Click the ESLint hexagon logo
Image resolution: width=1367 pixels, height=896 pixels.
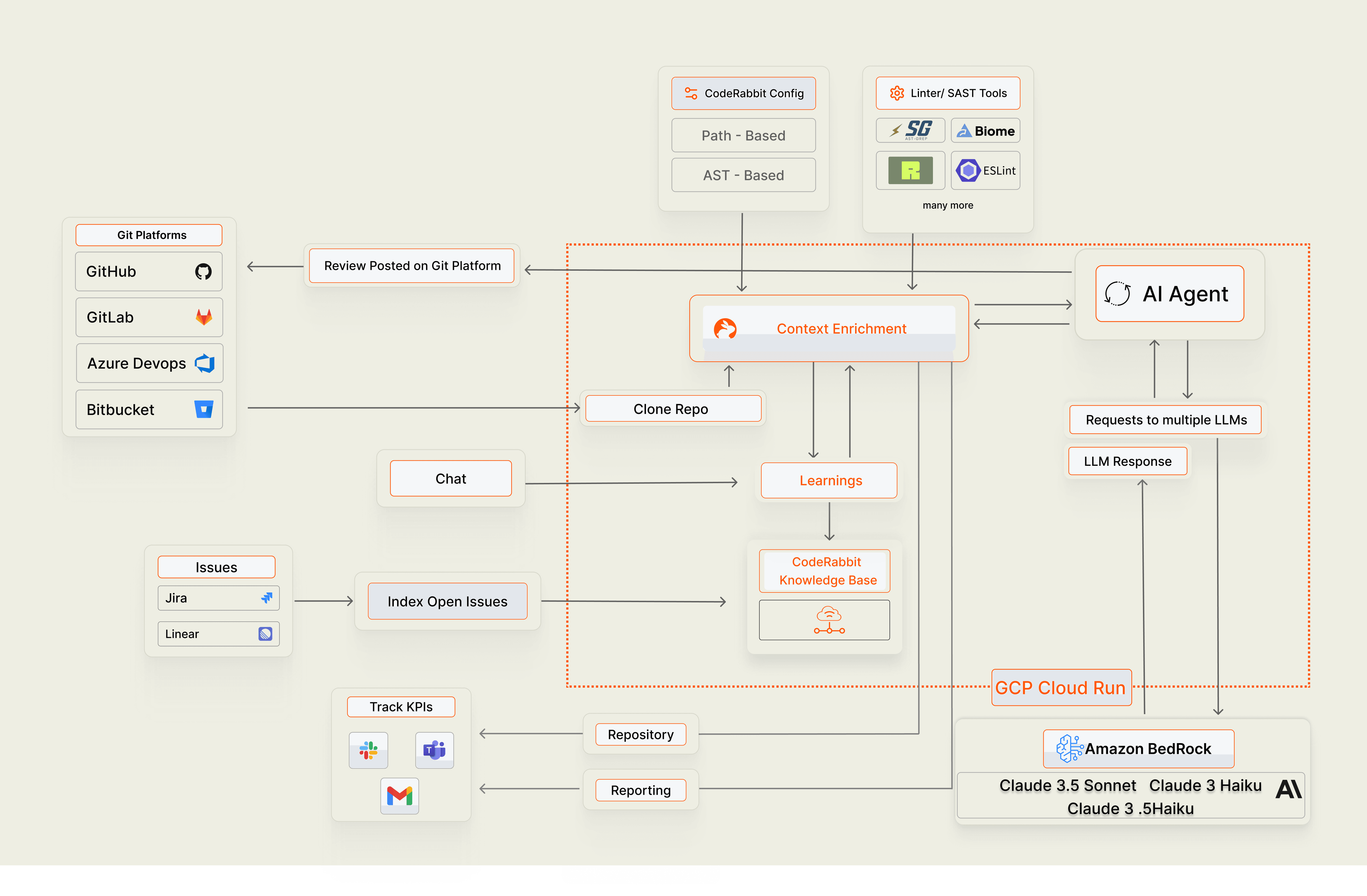(x=968, y=171)
